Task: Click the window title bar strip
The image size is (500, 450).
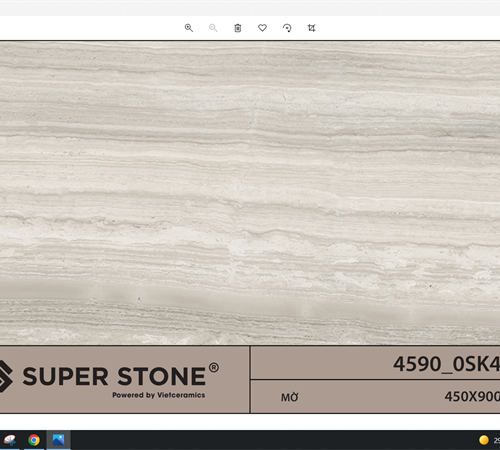Action: click(250, 8)
